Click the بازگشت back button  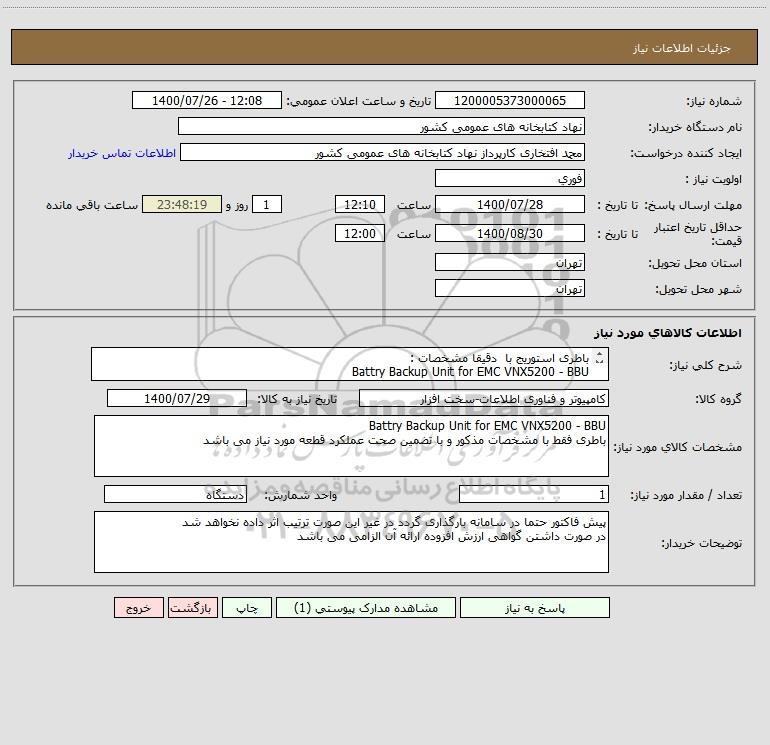pos(192,607)
